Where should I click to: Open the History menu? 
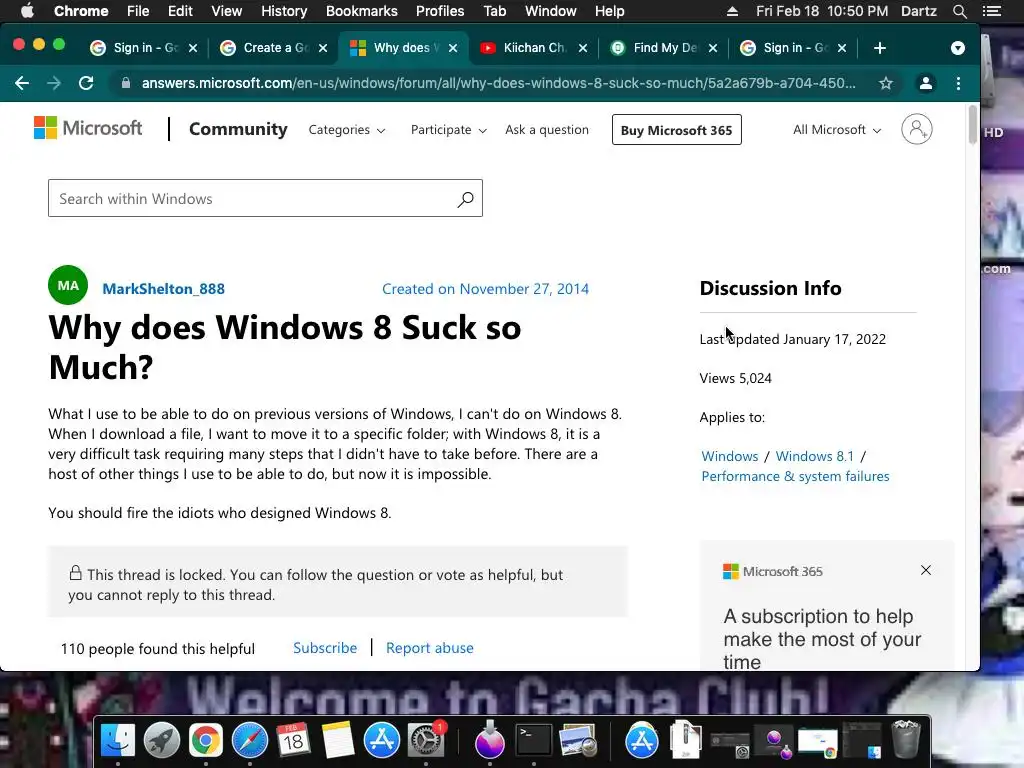click(x=283, y=11)
